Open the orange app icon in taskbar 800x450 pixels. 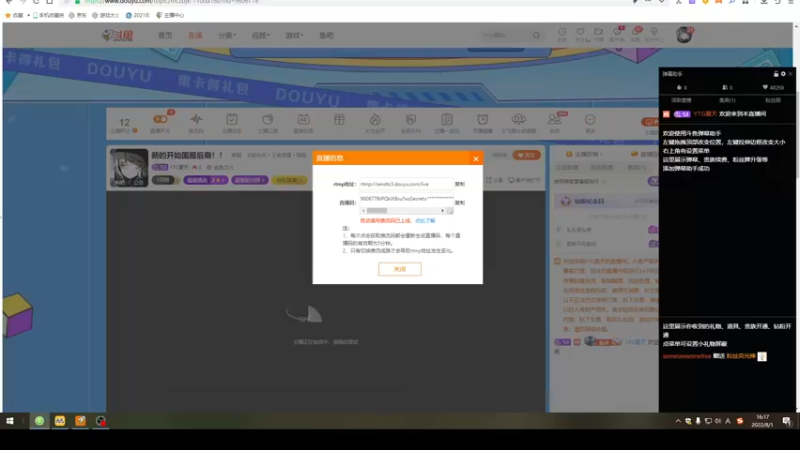pos(80,421)
